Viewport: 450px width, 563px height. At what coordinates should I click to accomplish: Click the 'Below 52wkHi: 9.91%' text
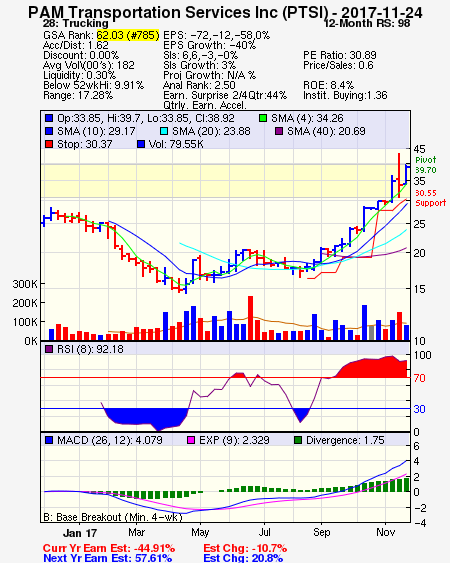click(93, 85)
